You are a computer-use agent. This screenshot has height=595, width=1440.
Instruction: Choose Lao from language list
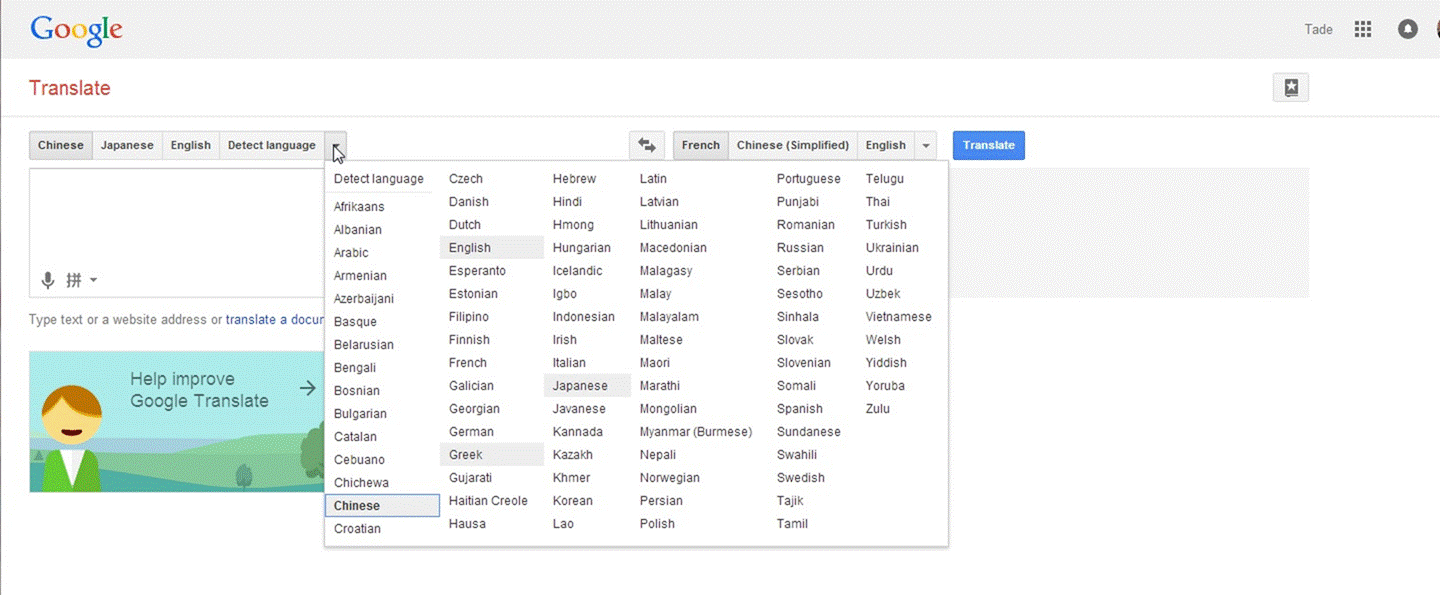tap(563, 524)
